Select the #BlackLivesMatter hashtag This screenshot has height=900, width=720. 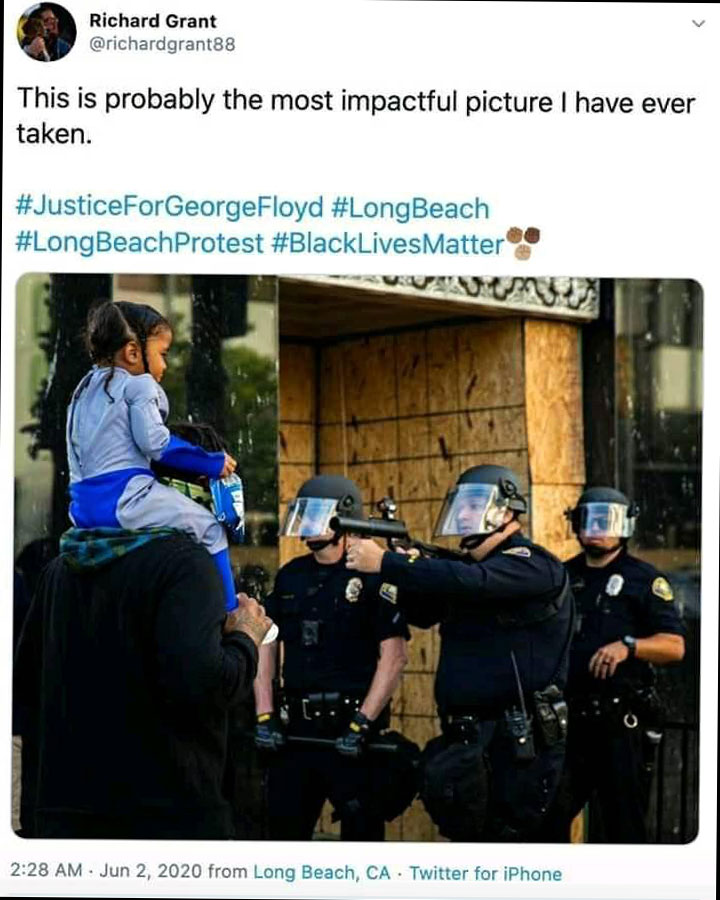click(387, 243)
